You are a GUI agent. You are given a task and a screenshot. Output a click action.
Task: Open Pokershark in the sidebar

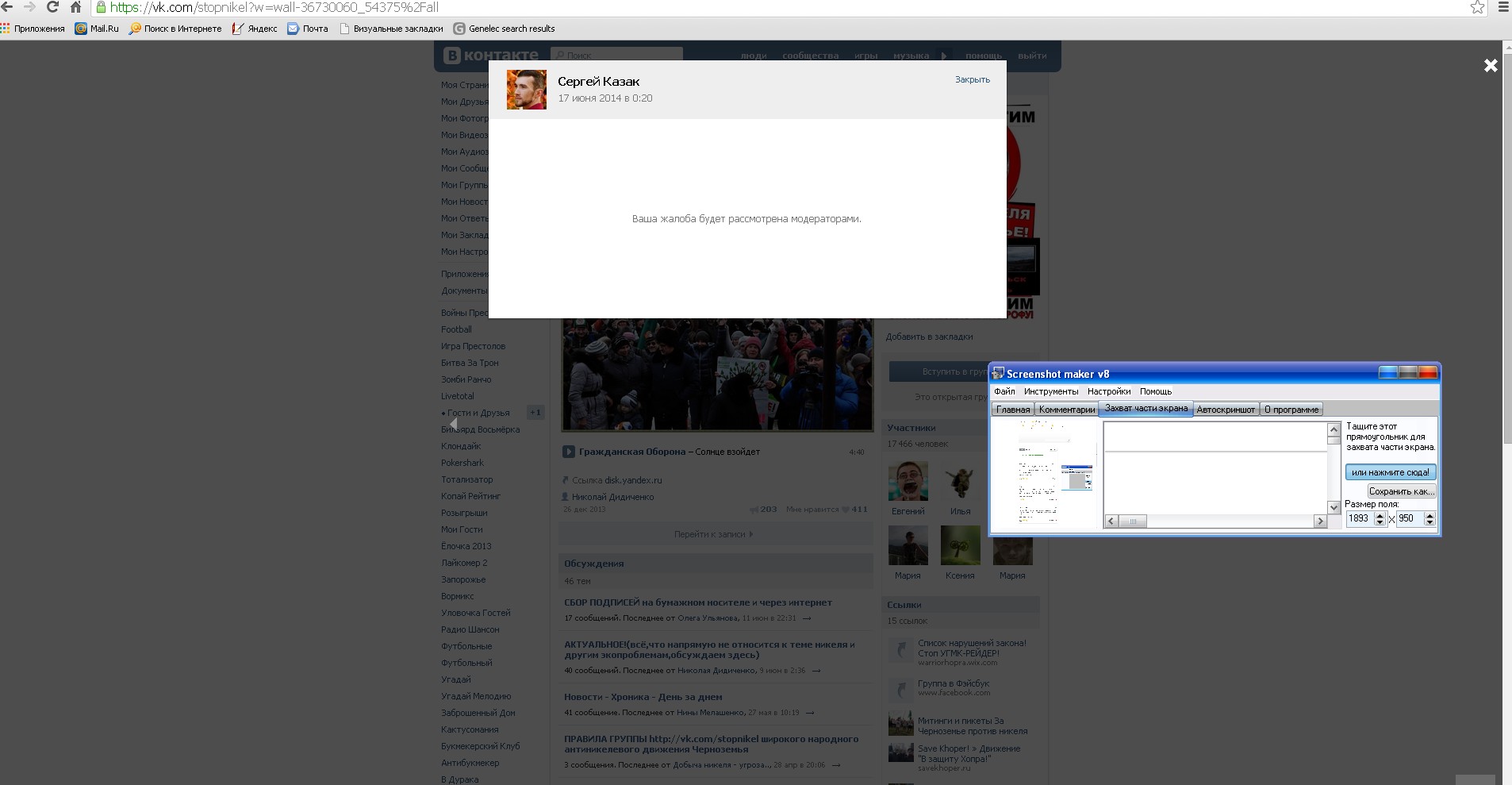[462, 463]
